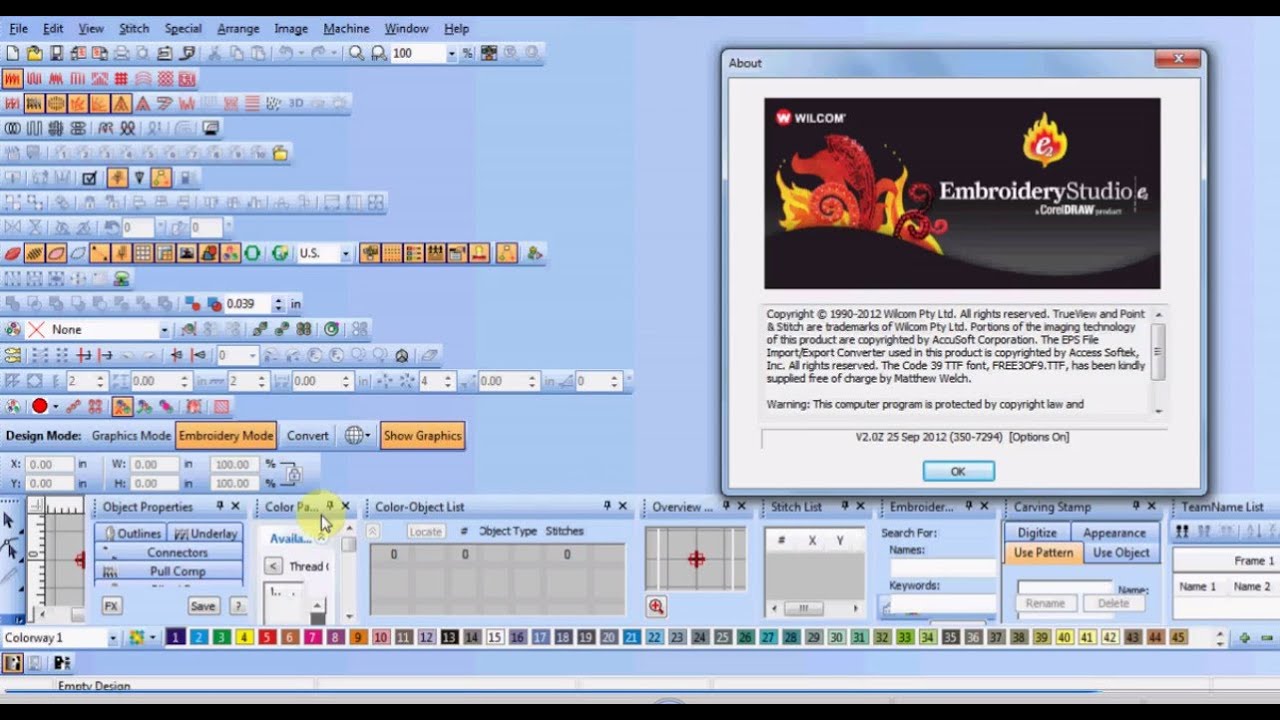
Task: Click the help question button in Object Properties
Action: click(x=238, y=606)
